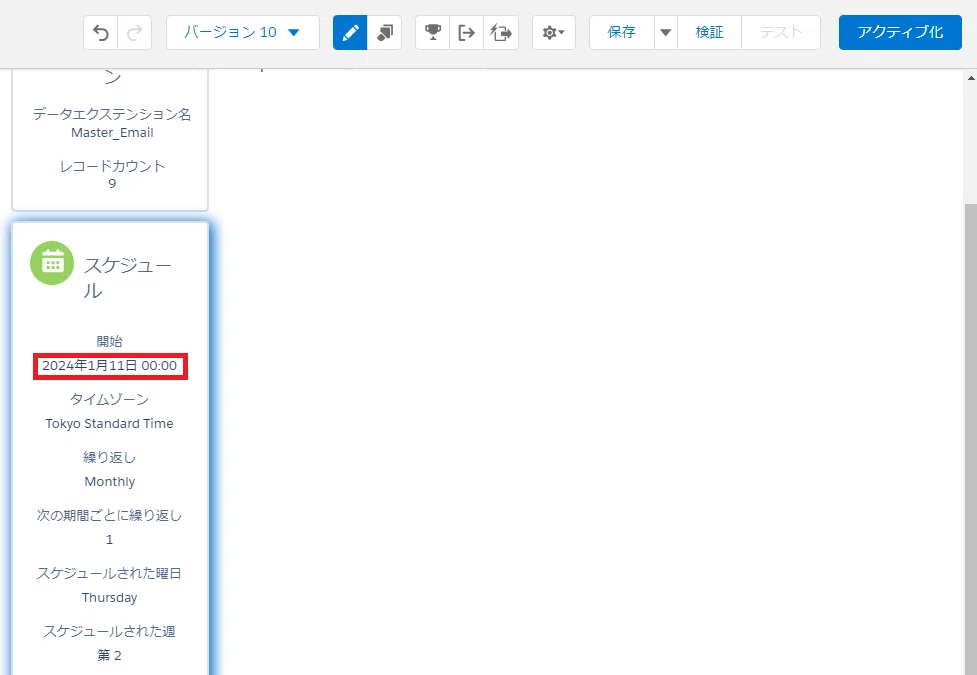
Task: Click the green calendar schedule icon
Action: pos(52,263)
